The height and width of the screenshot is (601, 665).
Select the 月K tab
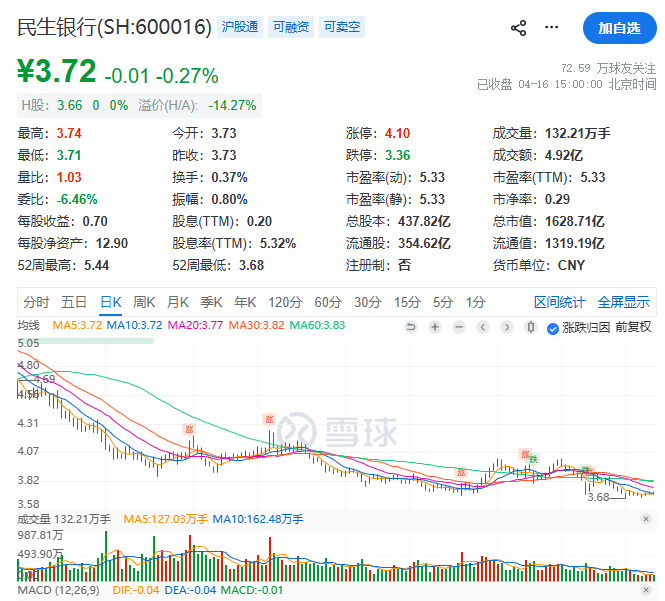click(x=178, y=302)
